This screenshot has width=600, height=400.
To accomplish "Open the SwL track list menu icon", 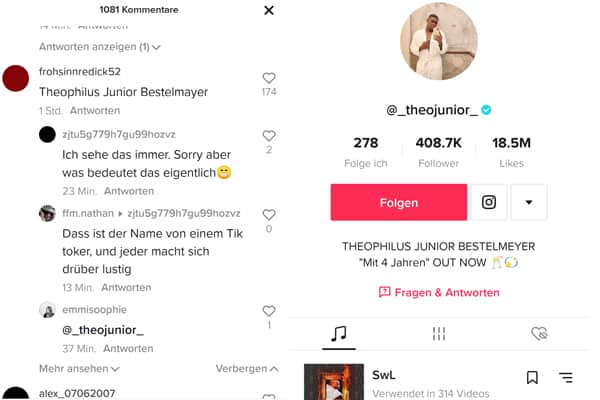I will point(566,377).
